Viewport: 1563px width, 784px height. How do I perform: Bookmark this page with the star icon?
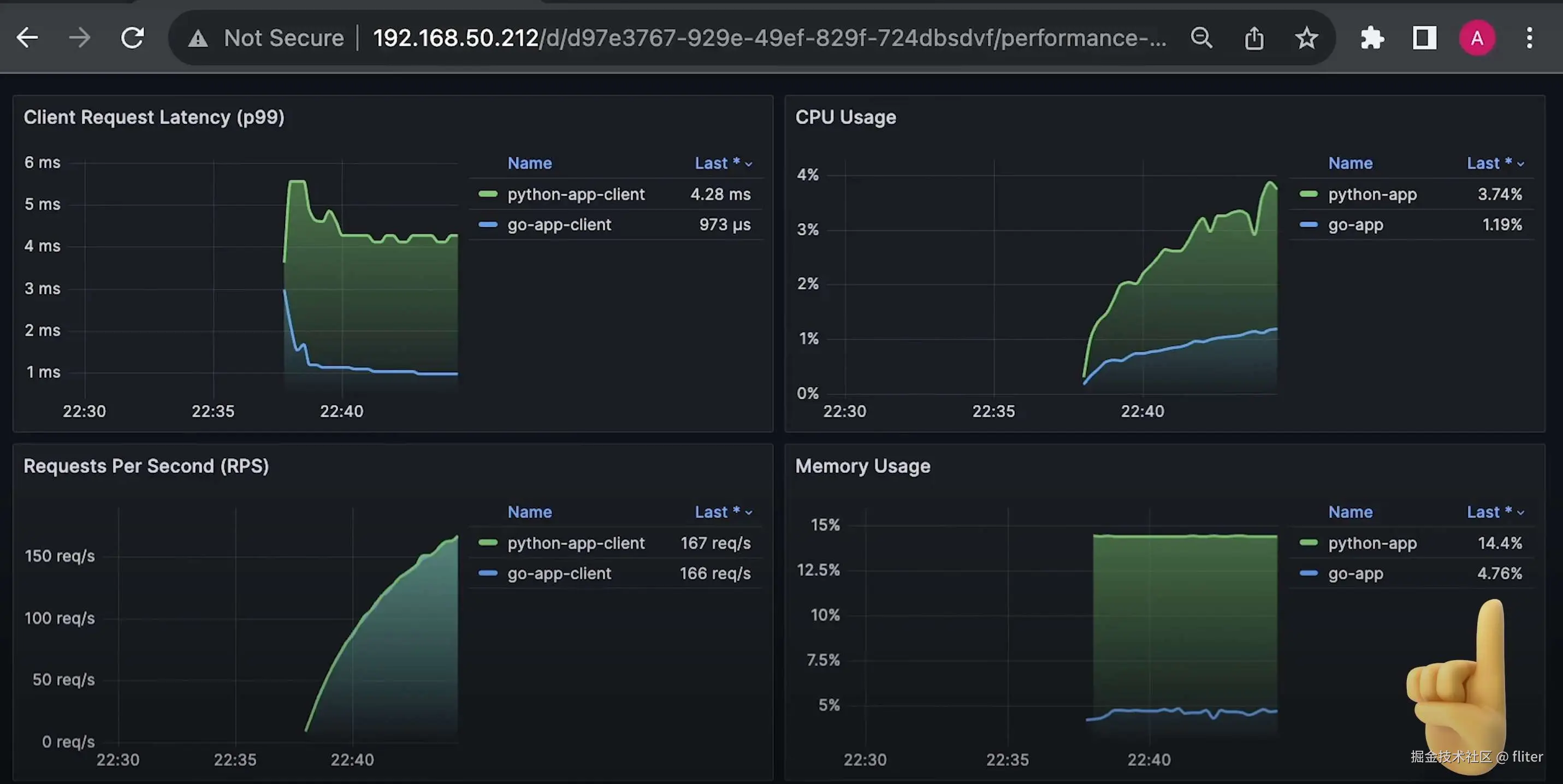1306,38
